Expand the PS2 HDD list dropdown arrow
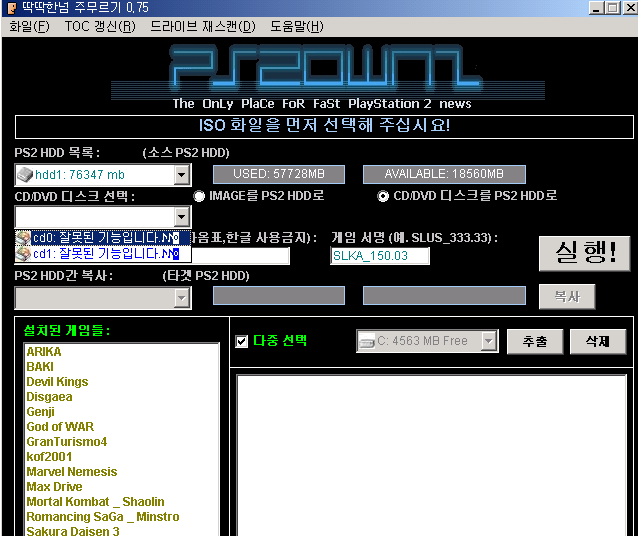This screenshot has width=638, height=536. pyautogui.click(x=181, y=175)
